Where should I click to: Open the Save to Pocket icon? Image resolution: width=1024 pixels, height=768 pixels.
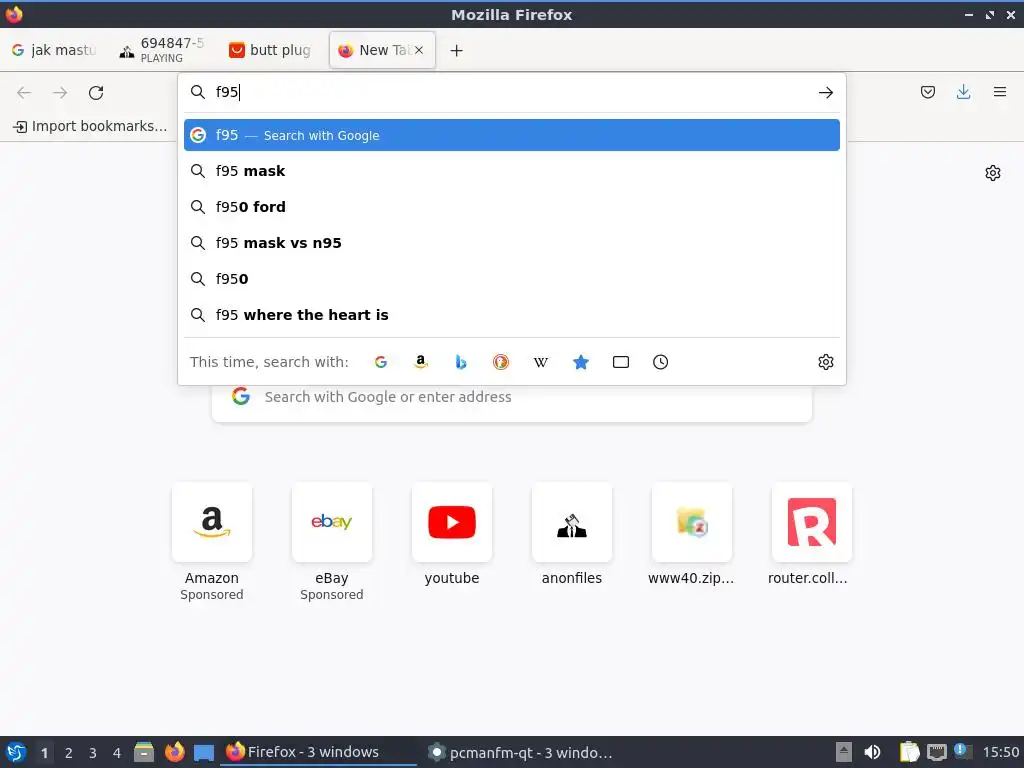click(927, 92)
